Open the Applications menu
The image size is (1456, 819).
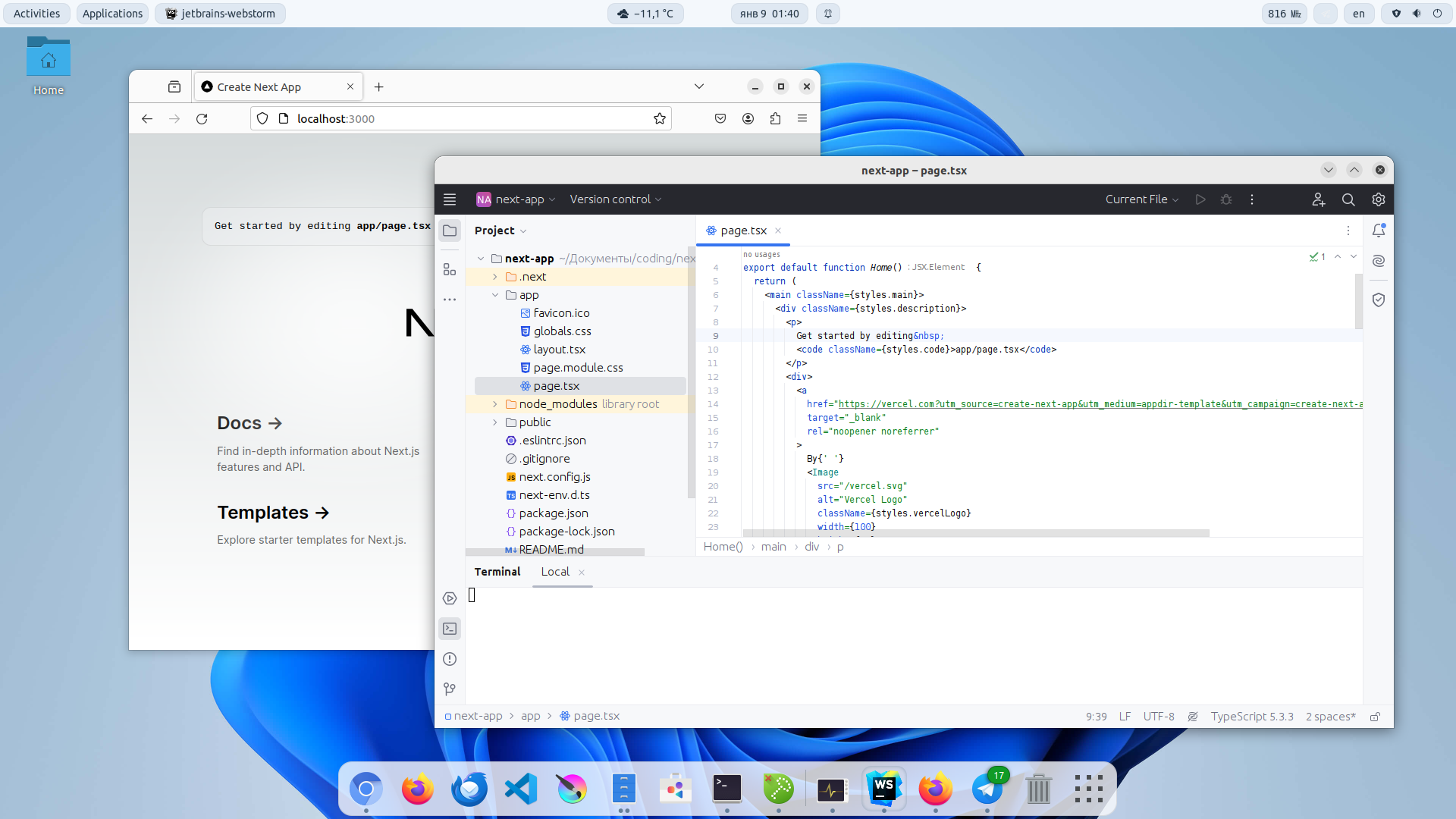[112, 14]
